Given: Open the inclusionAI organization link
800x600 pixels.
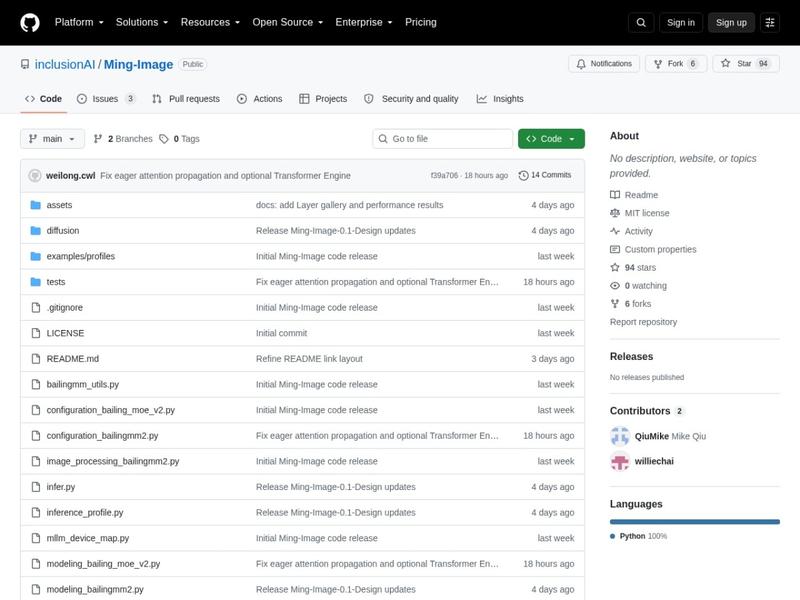Looking at the screenshot, I should point(65,64).
